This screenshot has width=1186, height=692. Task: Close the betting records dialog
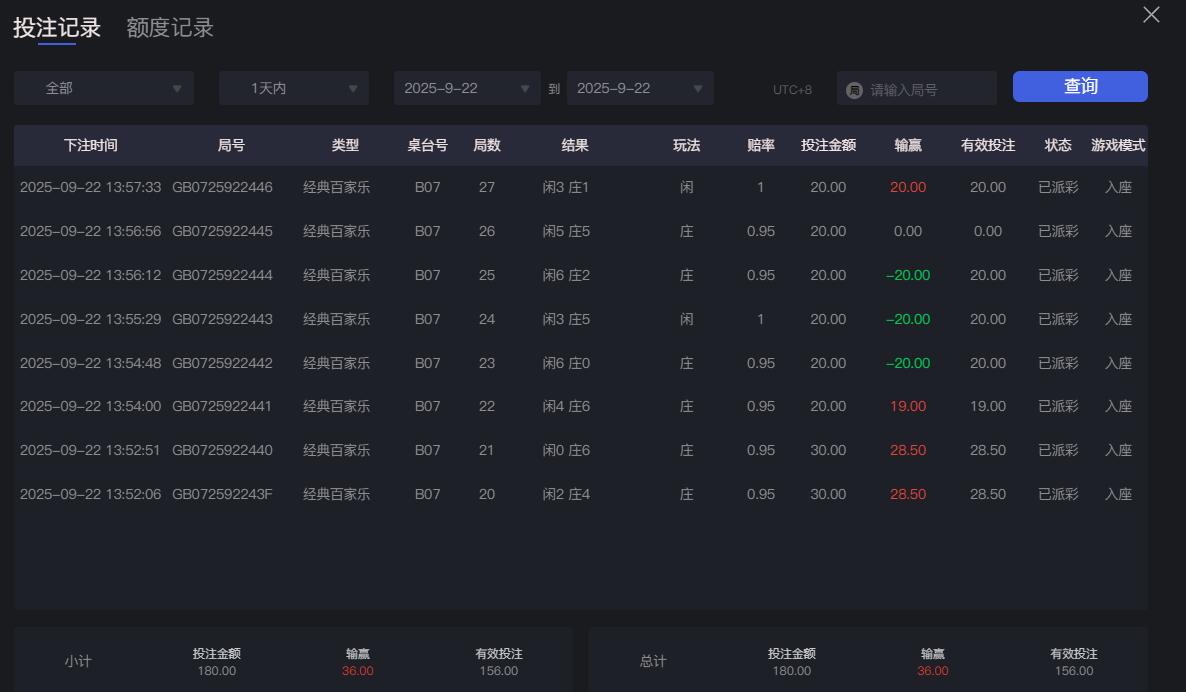(1151, 15)
